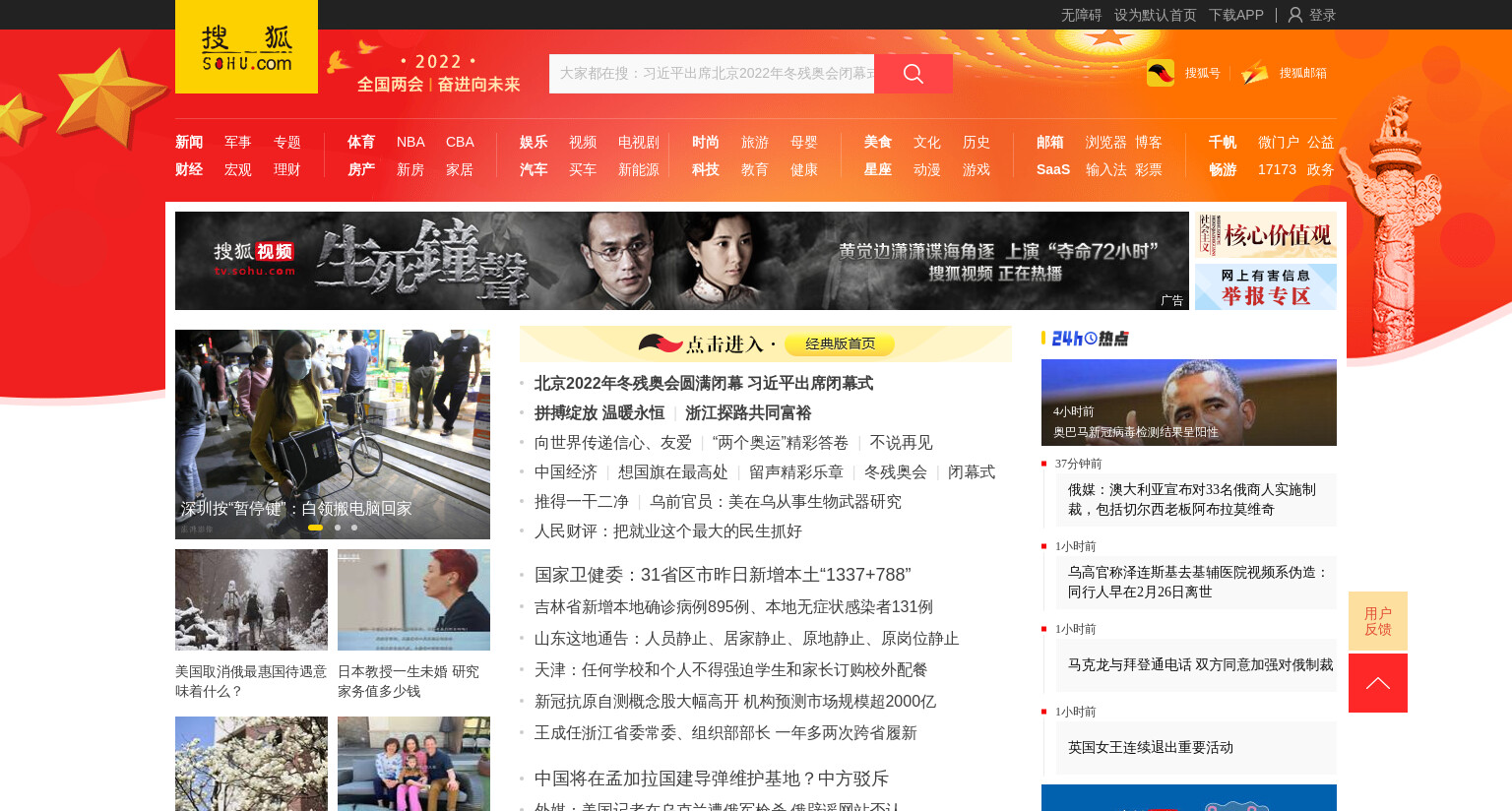Open 中国将在孟加拉国建导弹维护基地 headline

coord(712,778)
